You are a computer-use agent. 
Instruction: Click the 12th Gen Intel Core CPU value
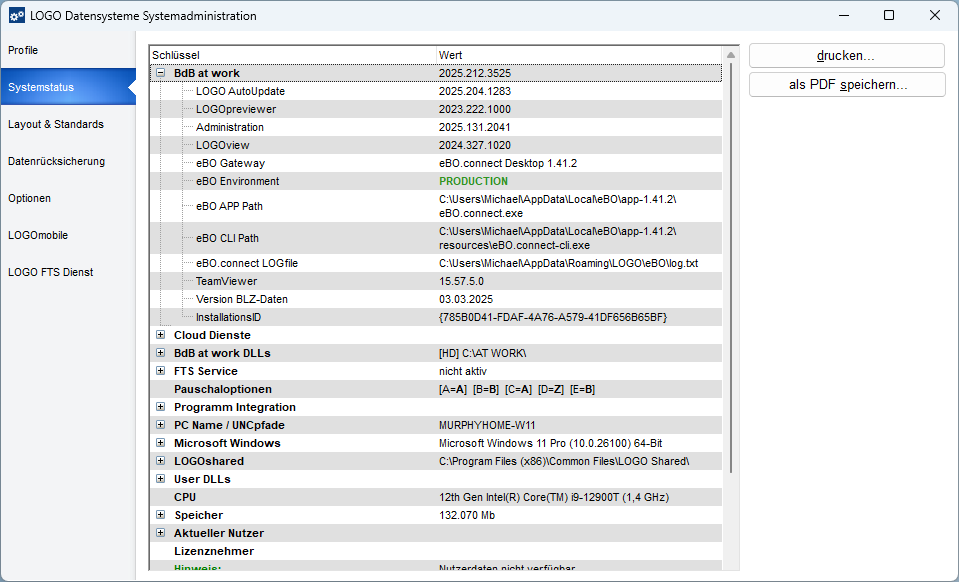554,498
